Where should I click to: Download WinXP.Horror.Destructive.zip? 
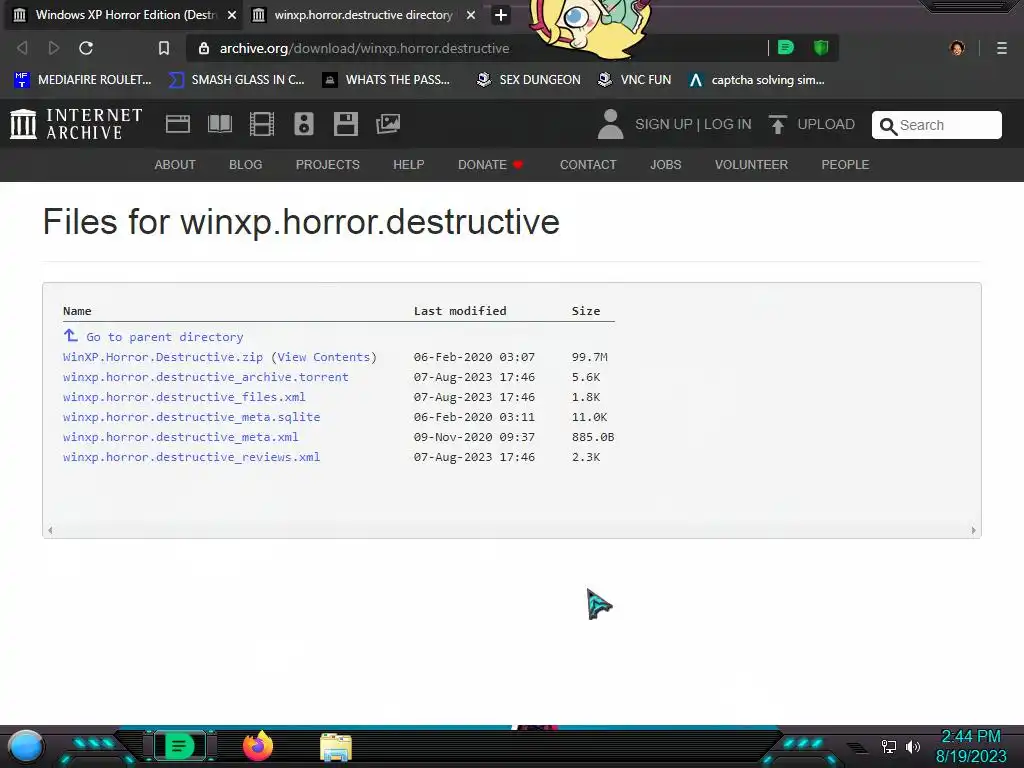(x=163, y=357)
